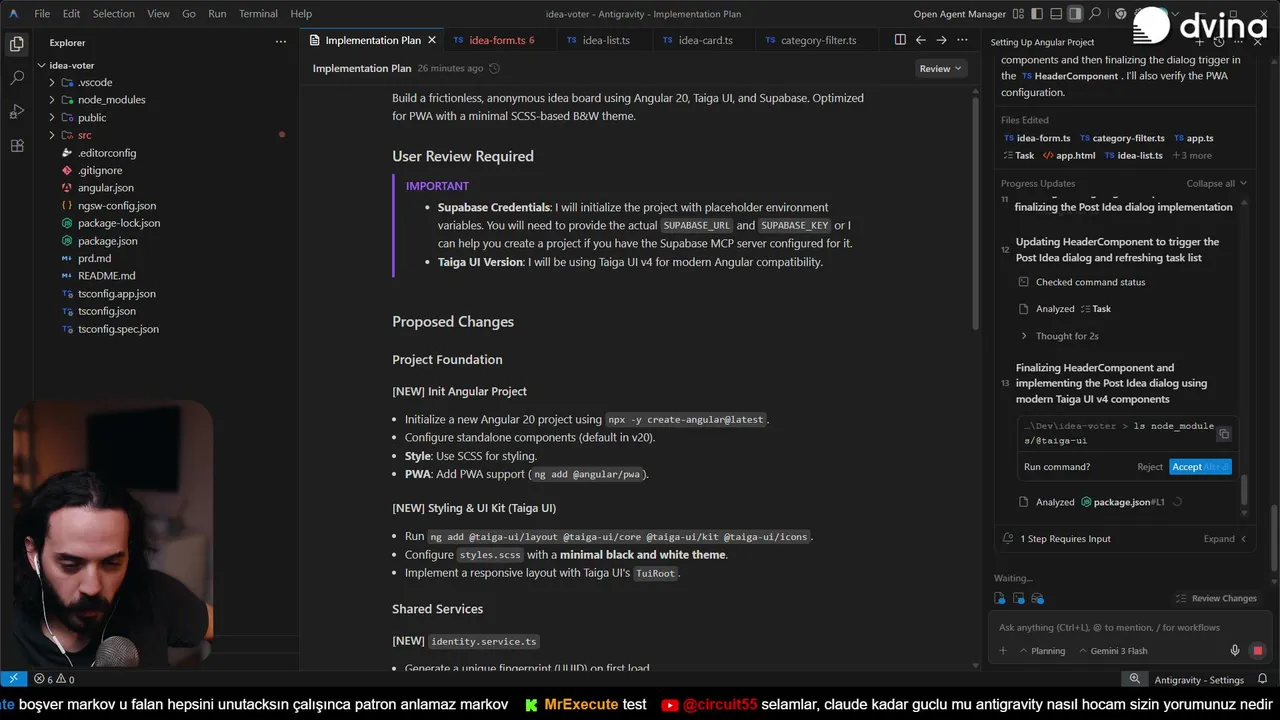Show errors and warnings in status bar
Screen dimensions: 1280x720
pos(54,680)
